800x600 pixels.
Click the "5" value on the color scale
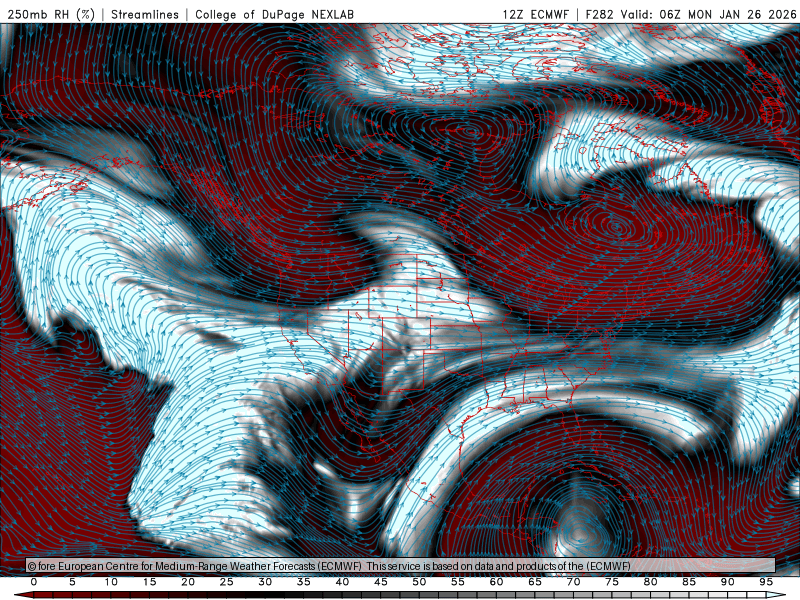(72, 582)
